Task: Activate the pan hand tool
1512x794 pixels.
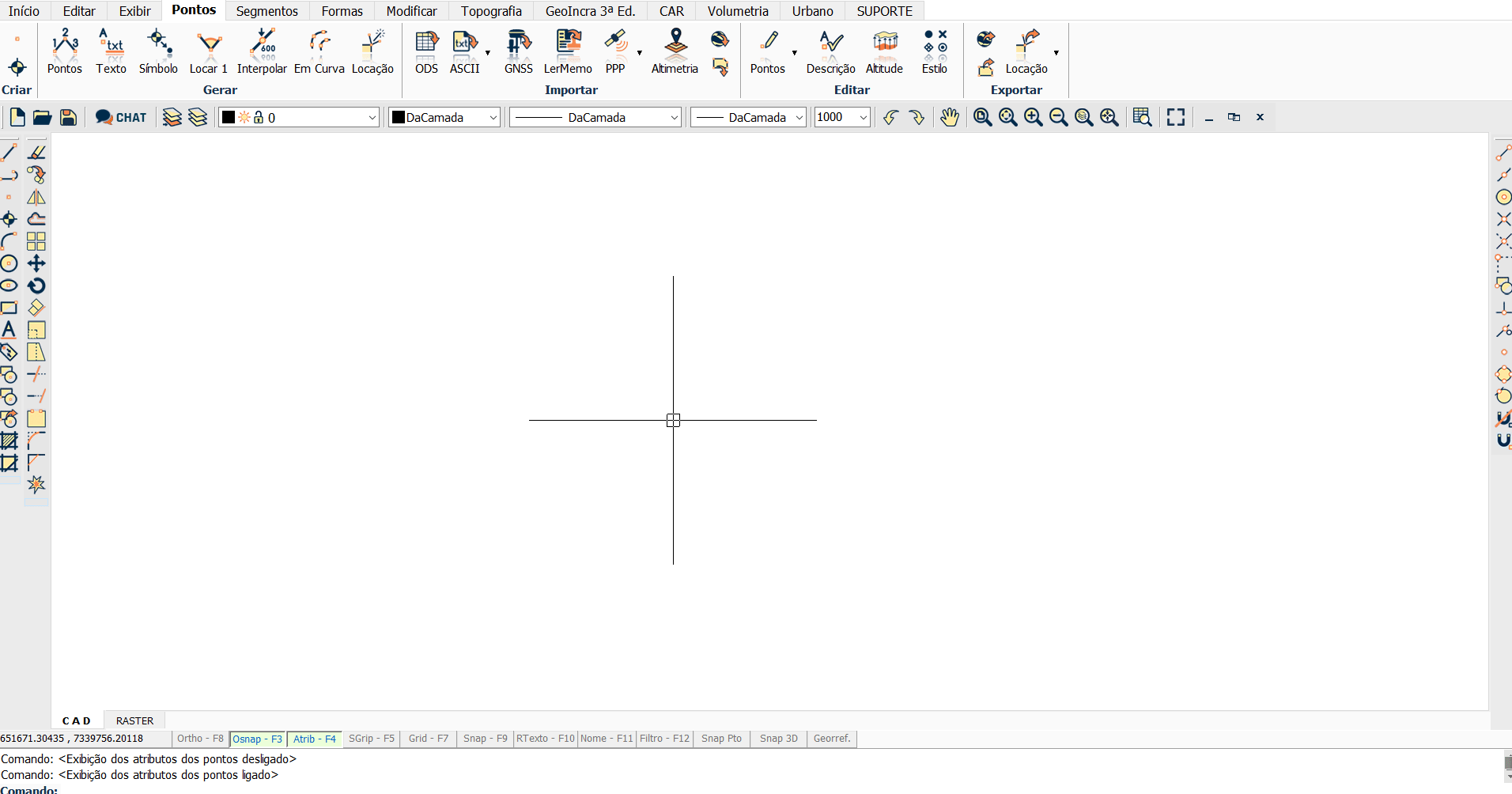Action: (x=949, y=117)
